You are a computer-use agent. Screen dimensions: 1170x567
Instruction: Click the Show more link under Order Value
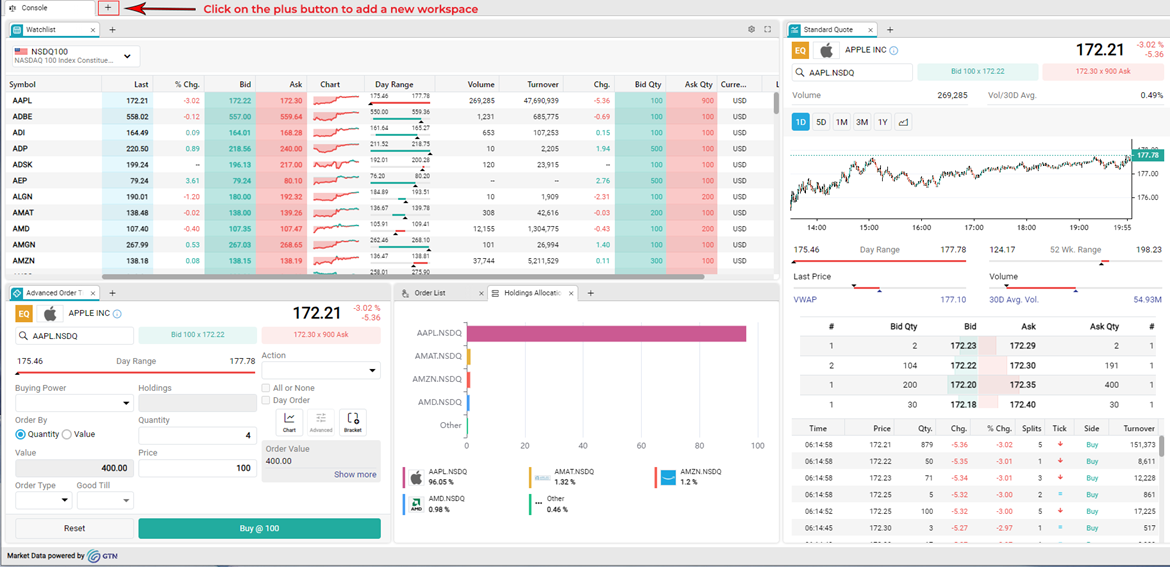pos(355,474)
